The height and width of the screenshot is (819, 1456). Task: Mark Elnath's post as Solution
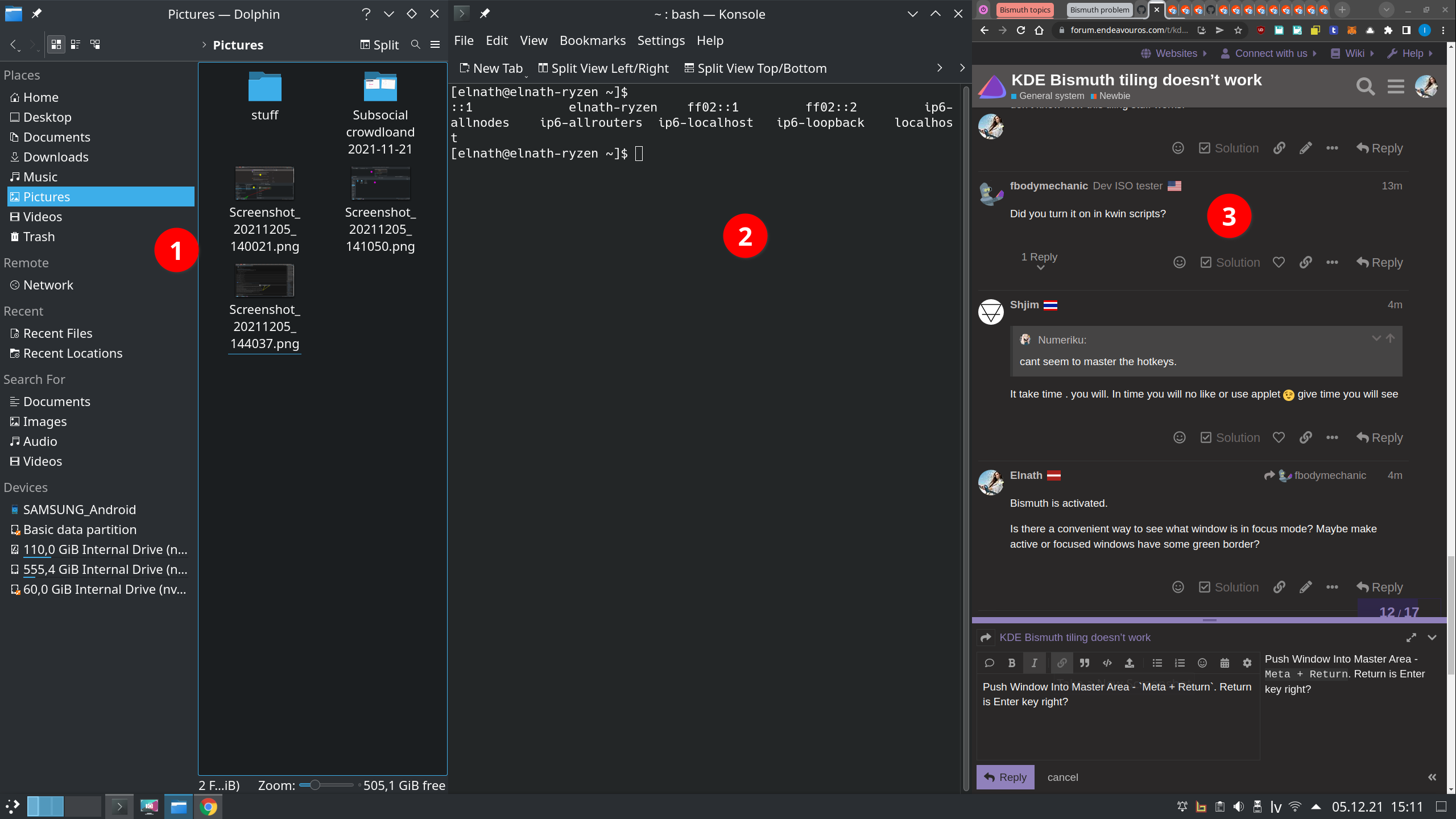(x=1229, y=587)
